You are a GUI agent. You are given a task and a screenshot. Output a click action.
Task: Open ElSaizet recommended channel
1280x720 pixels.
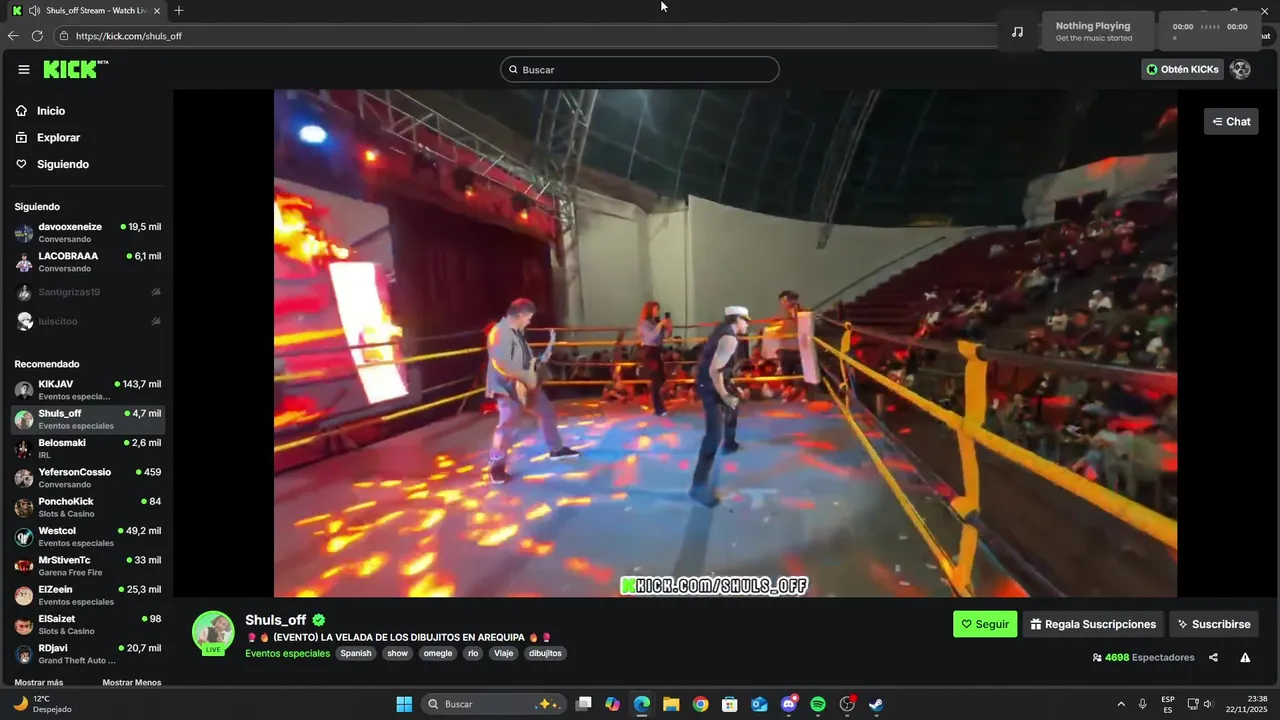click(88, 624)
